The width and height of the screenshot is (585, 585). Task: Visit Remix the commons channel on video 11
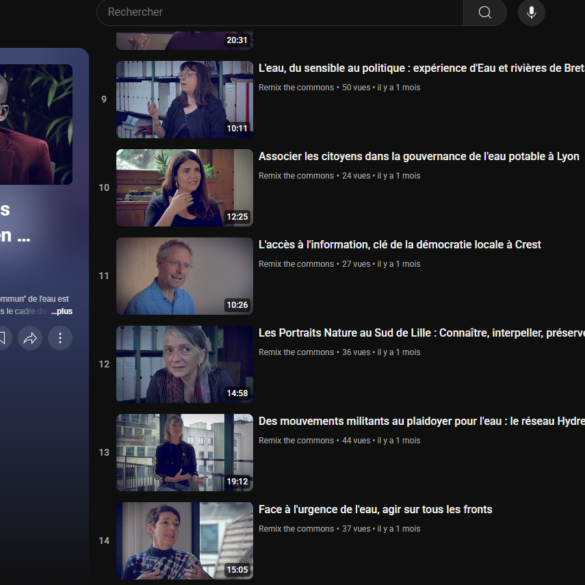click(296, 264)
